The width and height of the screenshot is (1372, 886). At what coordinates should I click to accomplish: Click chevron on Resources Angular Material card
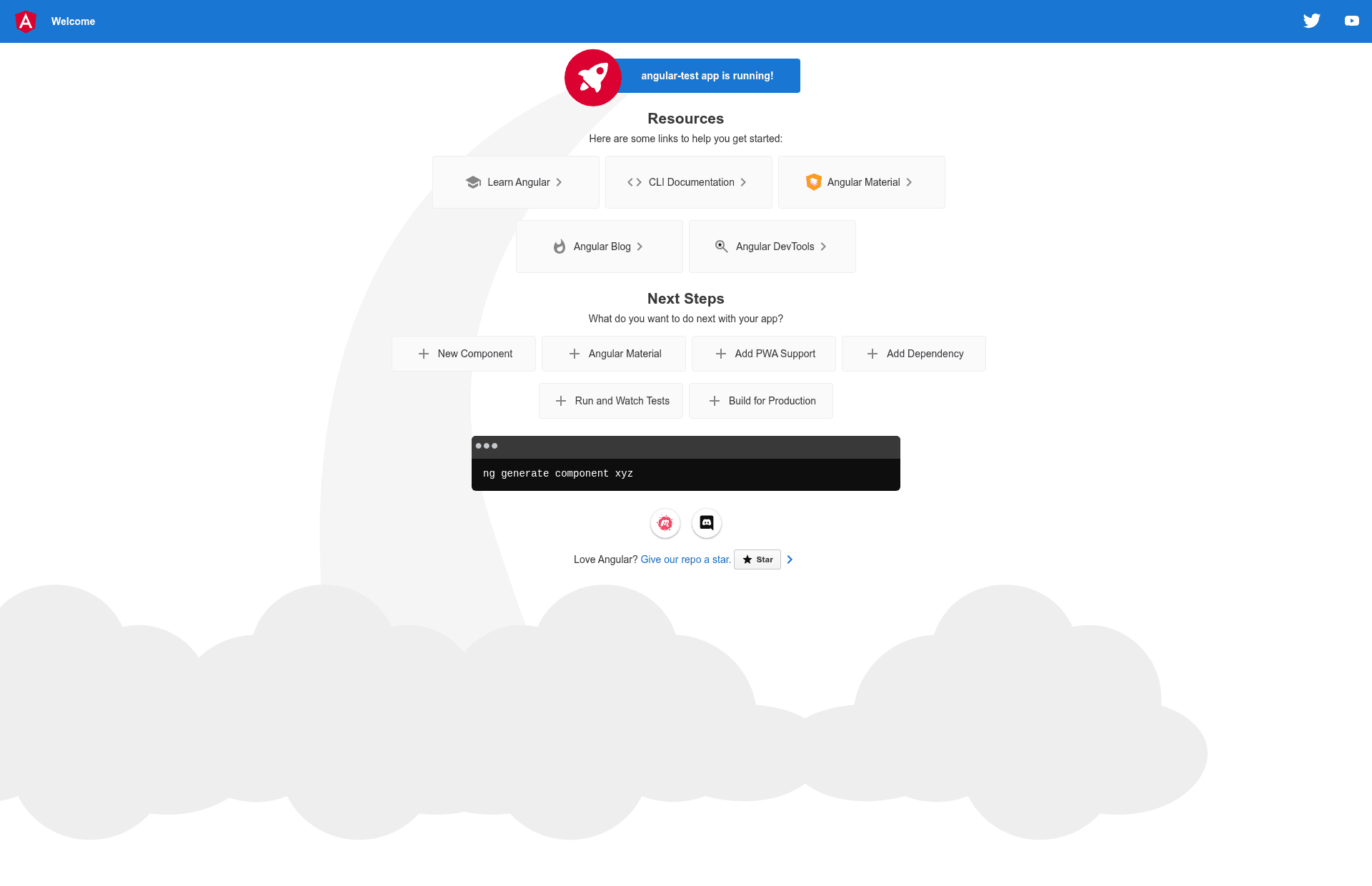pyautogui.click(x=909, y=182)
